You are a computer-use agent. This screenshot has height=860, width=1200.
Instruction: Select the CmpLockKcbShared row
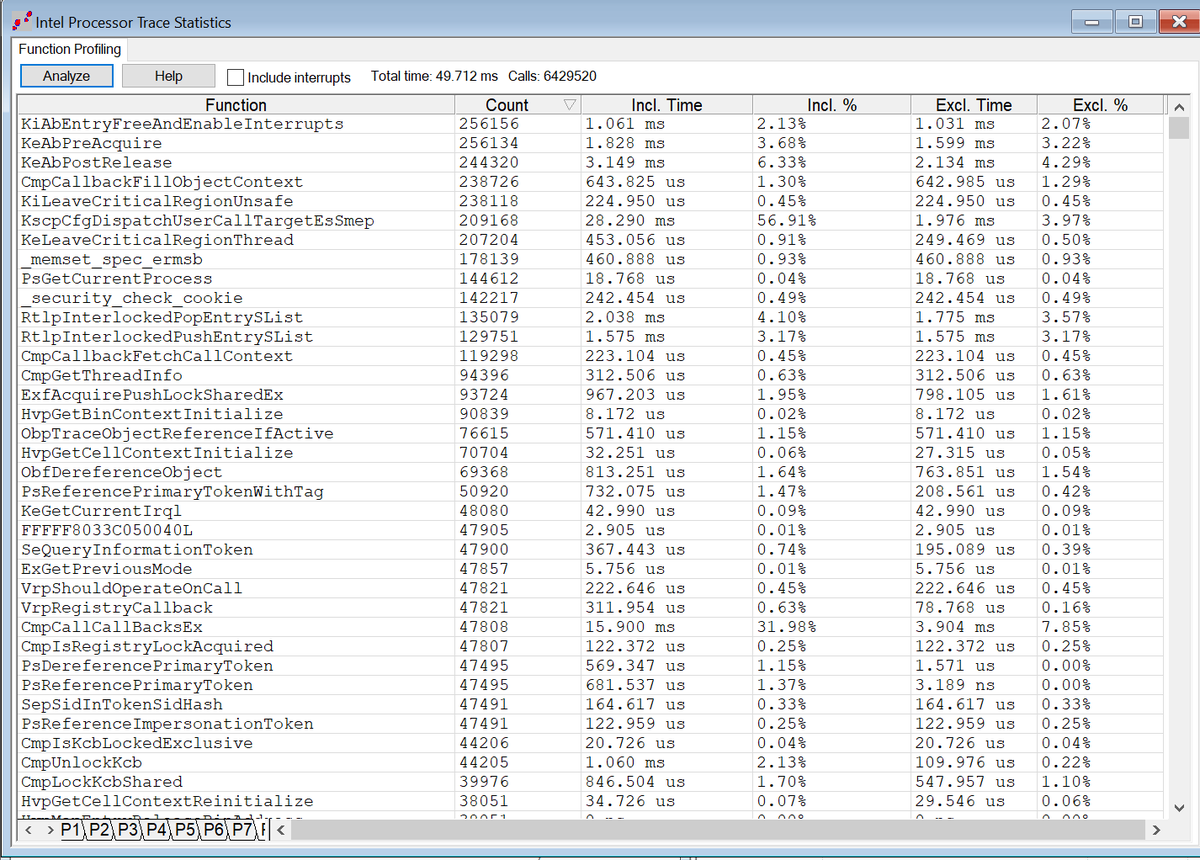point(592,782)
